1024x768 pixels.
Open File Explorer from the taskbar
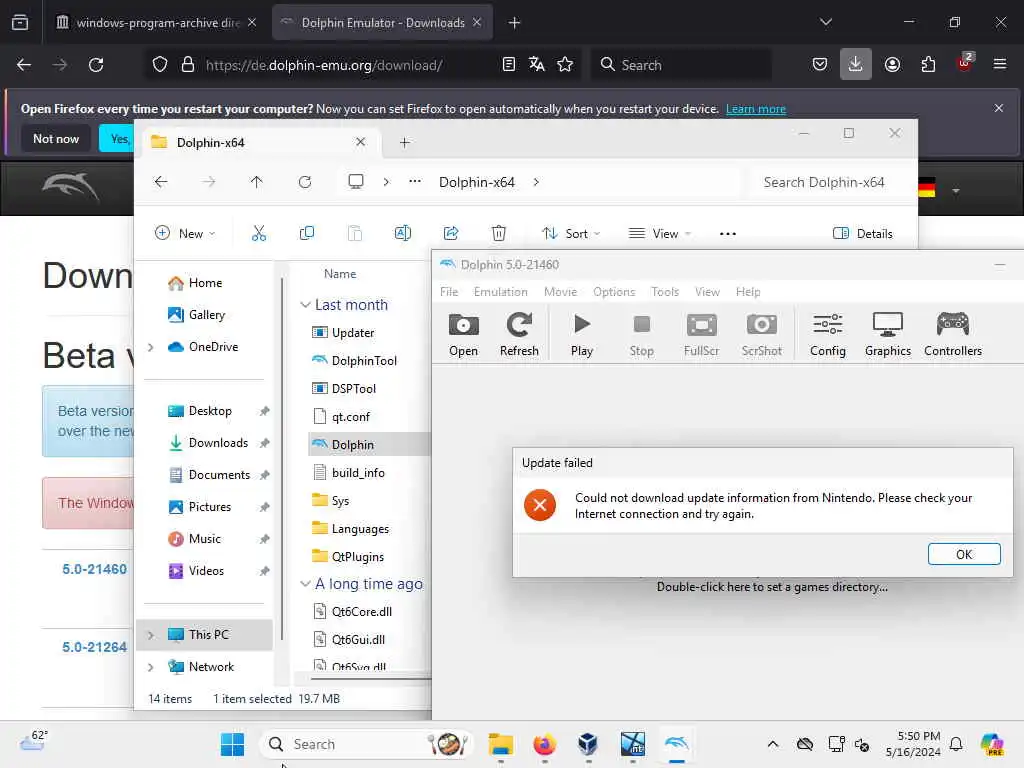(x=501, y=744)
